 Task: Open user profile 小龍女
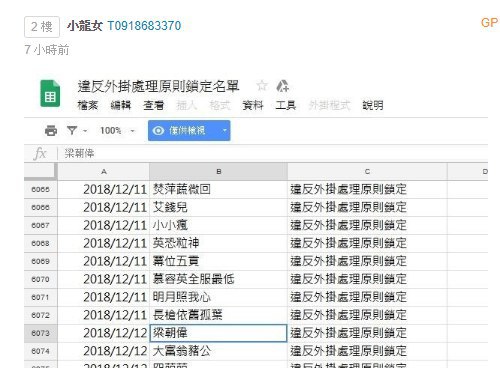click(x=84, y=26)
